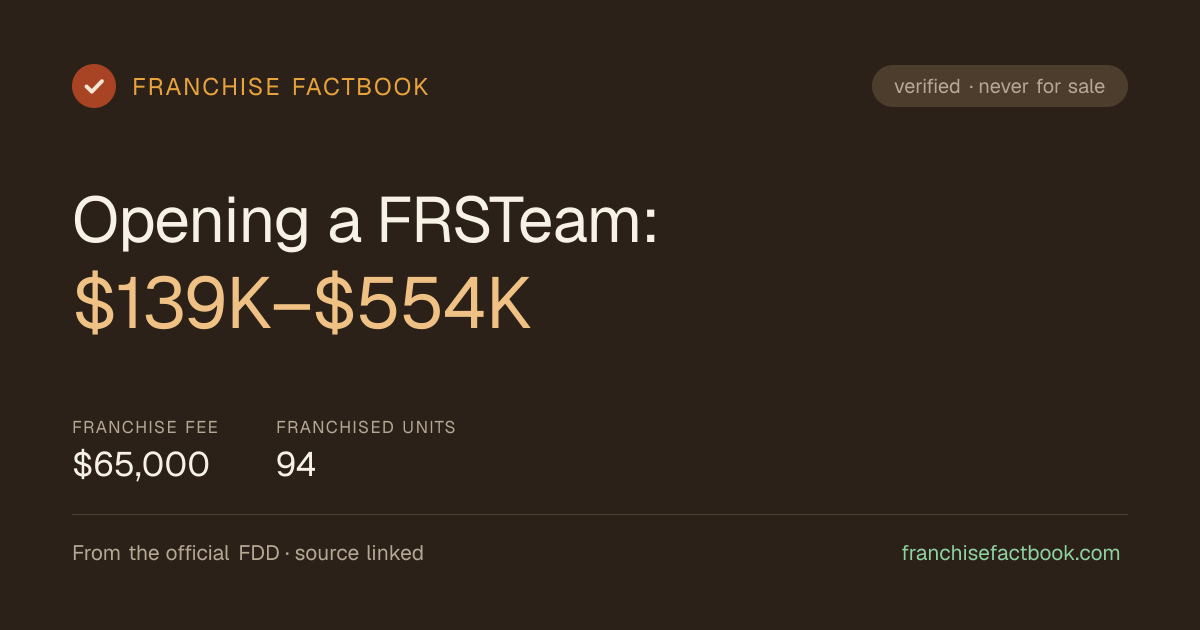Click the word FACTBOOK in the header

(x=361, y=87)
